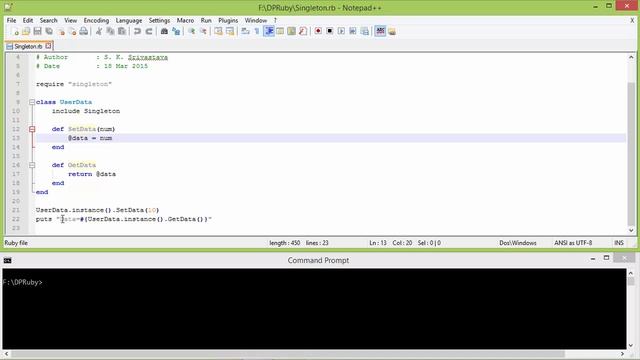The height and width of the screenshot is (360, 640).
Task: Save the current file via toolbar
Action: [38, 31]
